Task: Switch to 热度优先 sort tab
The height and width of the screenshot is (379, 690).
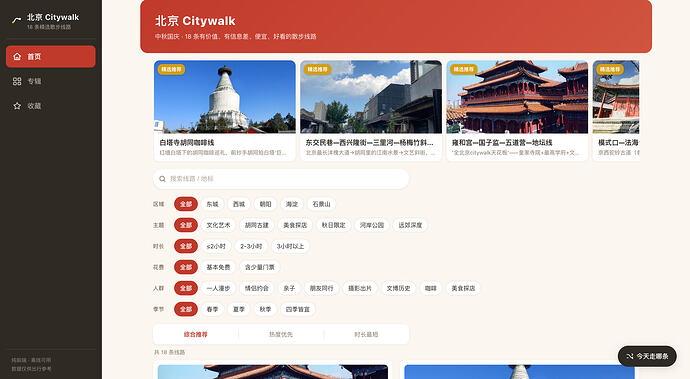Action: 281,335
